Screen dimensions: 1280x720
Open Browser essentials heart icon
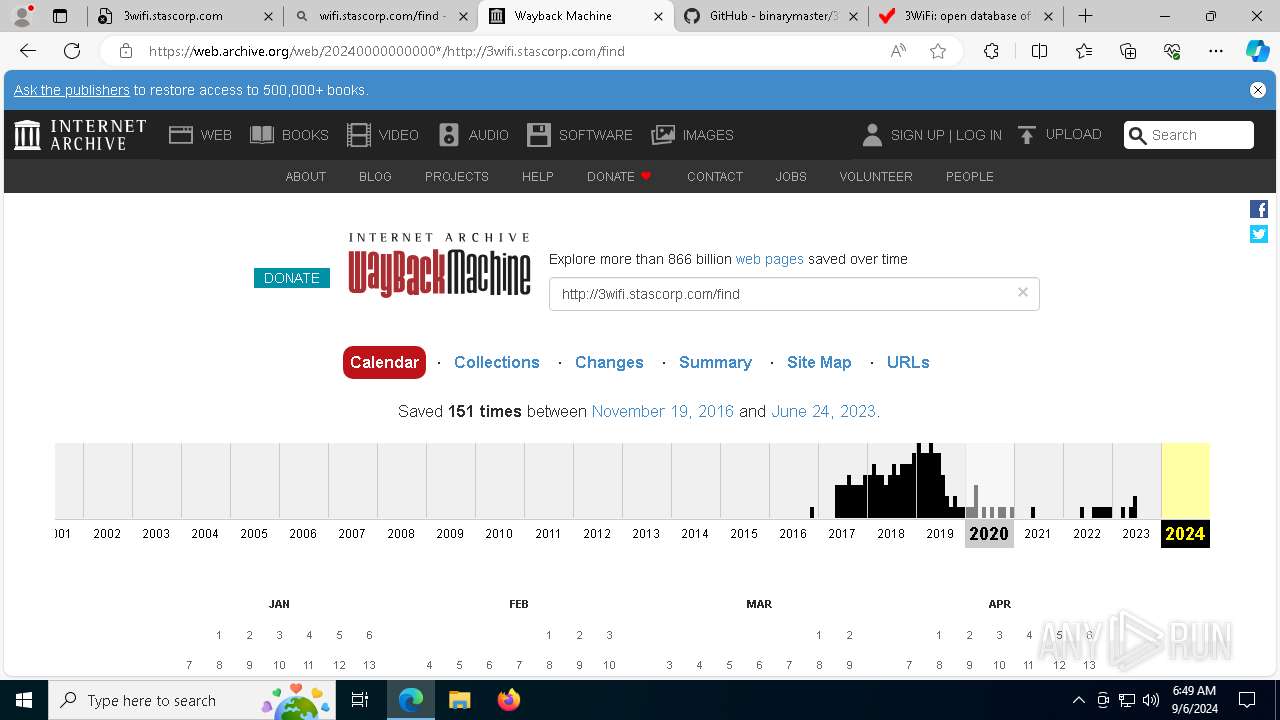tap(1172, 51)
